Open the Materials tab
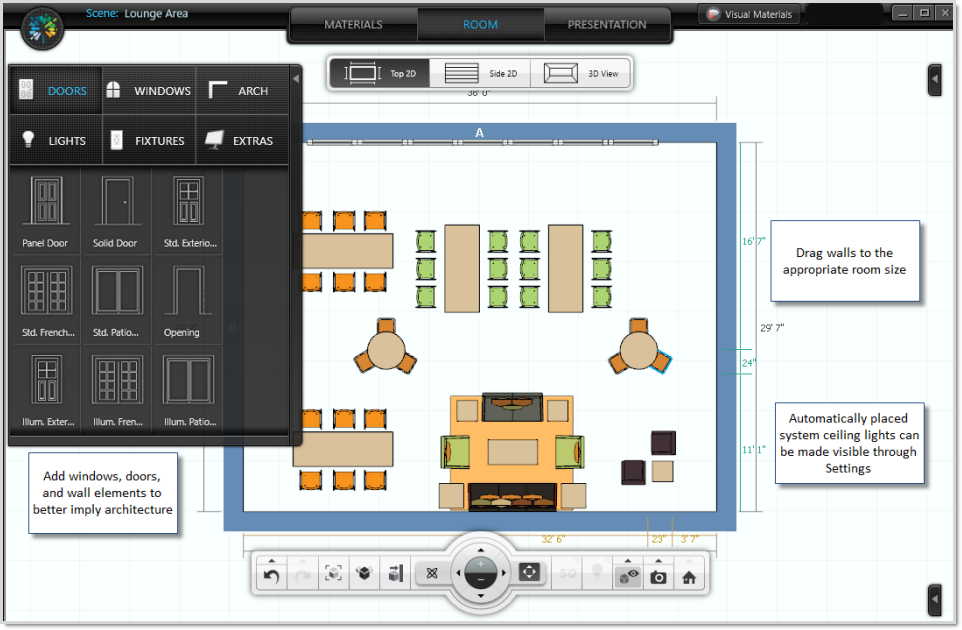Viewport: 962px width, 630px height. (353, 25)
